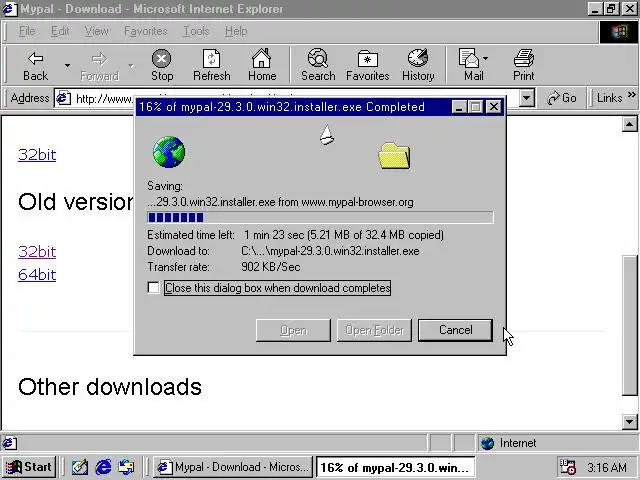640x480 pixels.
Task: Switch to Mypal - Download taskbar button
Action: point(233,467)
